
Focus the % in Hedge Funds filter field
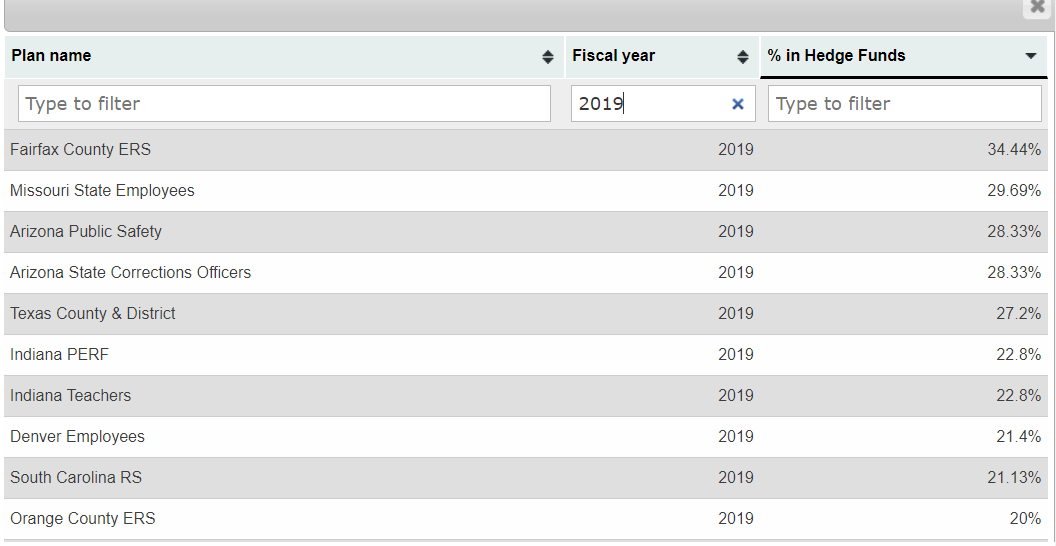coord(904,104)
